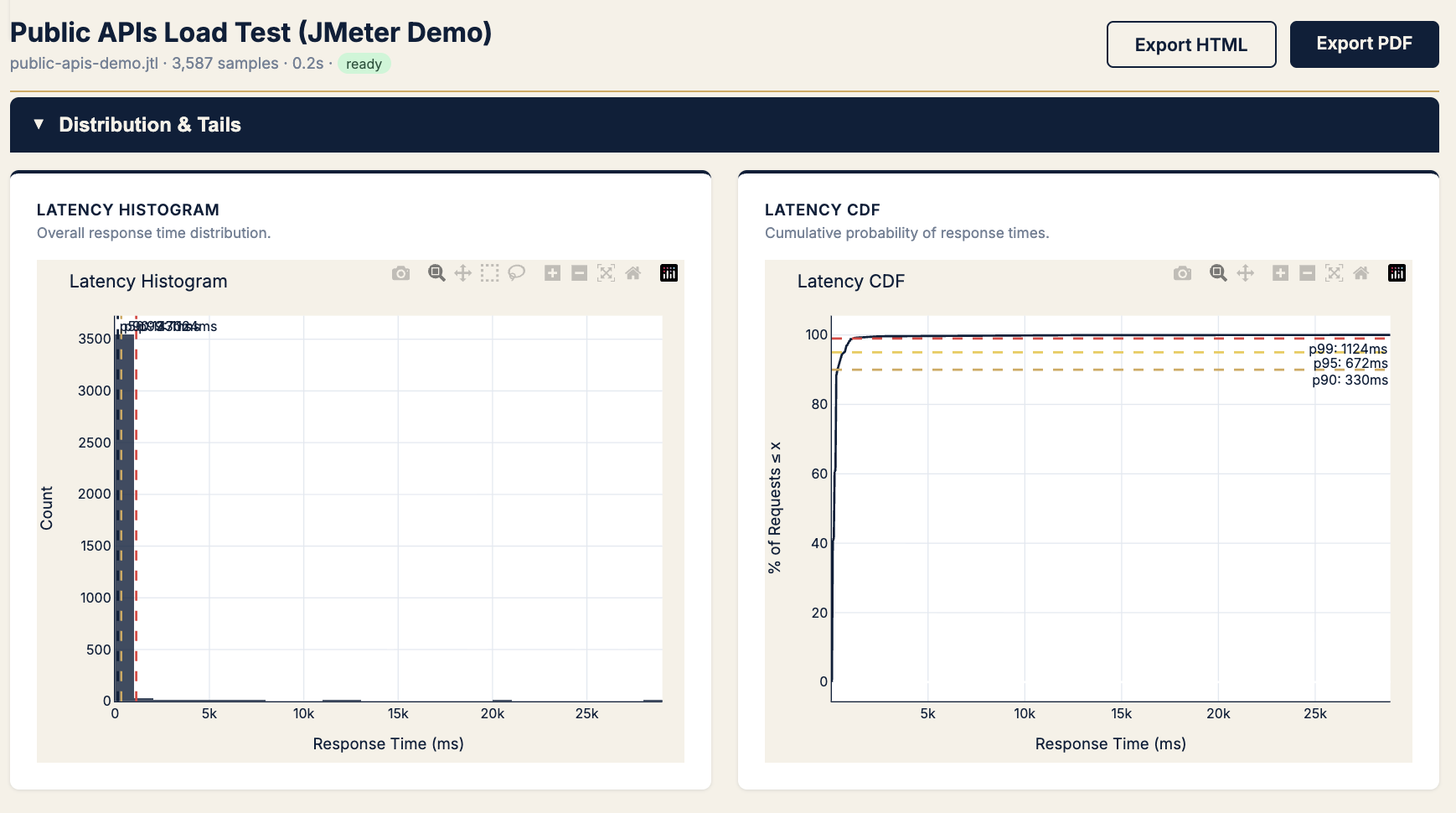
Task: Click the 'Public APIs Load Test (JMeter Demo)' title
Action: 250,32
